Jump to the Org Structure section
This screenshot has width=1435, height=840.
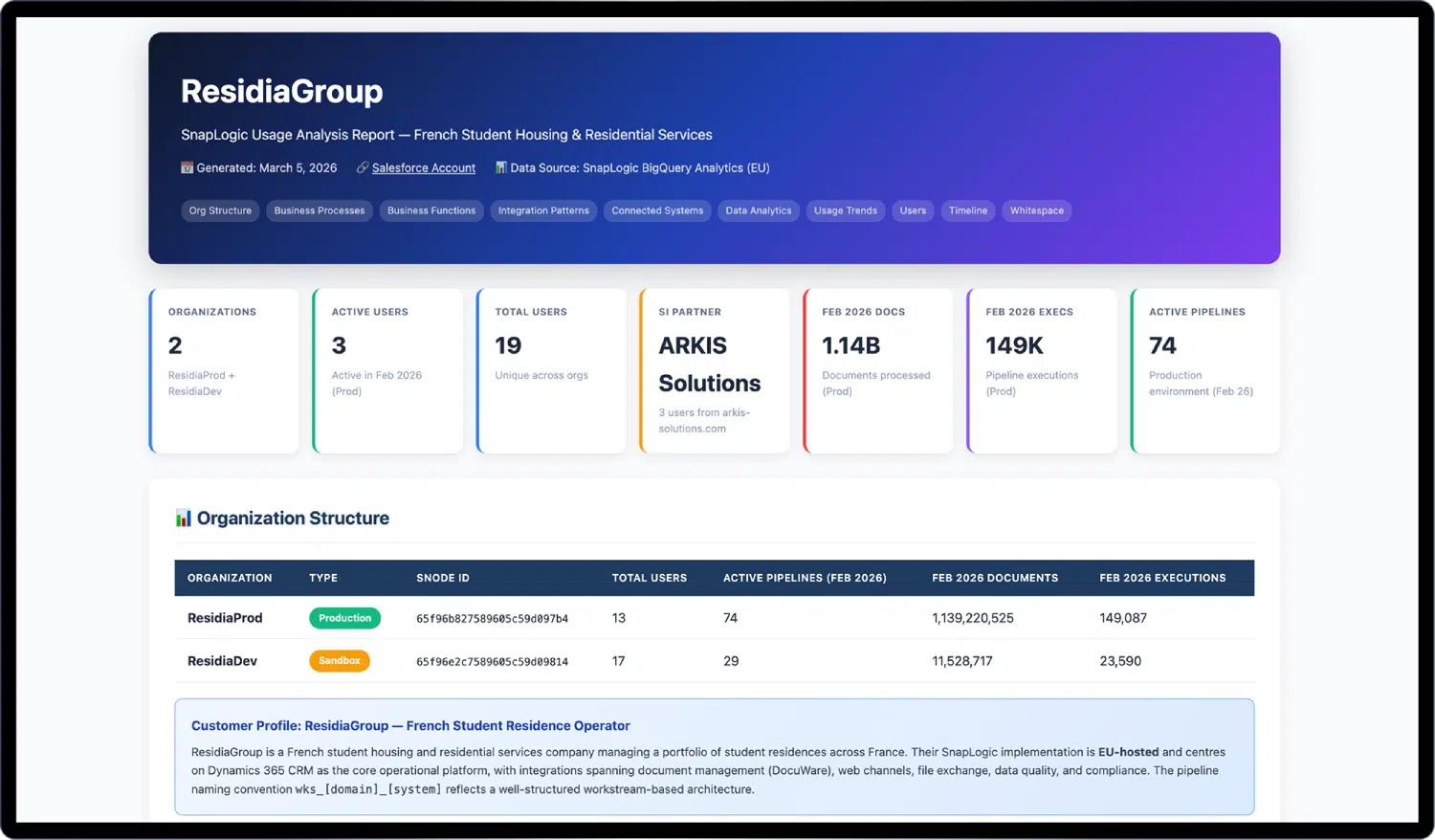click(220, 210)
